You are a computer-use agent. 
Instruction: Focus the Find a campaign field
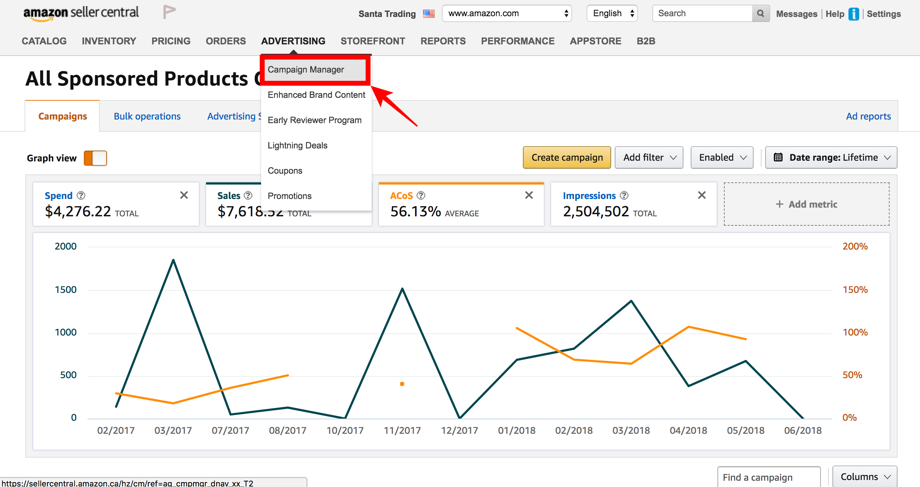(x=769, y=476)
